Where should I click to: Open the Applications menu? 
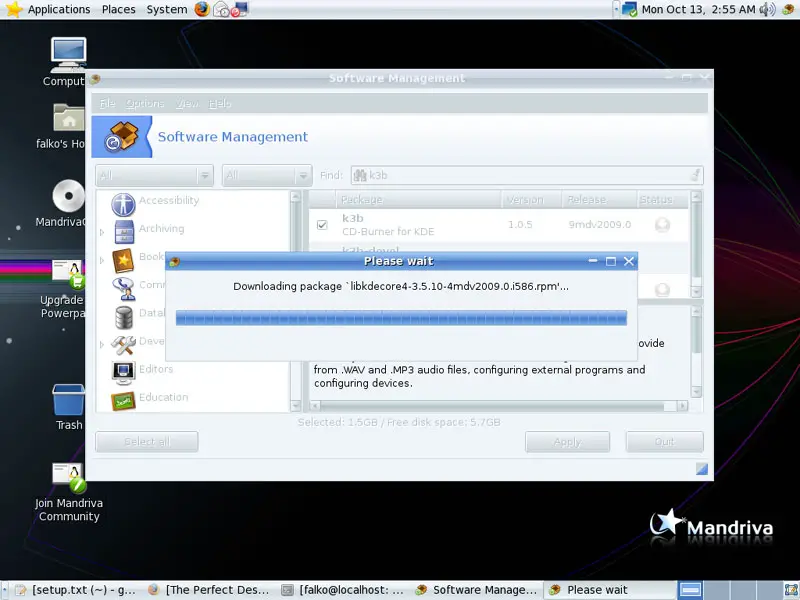pyautogui.click(x=59, y=9)
